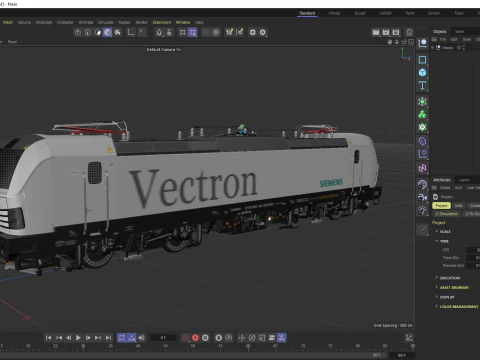Collapse the TIME section in attributes
Viewport: 480px width, 360px height.
pyautogui.click(x=437, y=241)
